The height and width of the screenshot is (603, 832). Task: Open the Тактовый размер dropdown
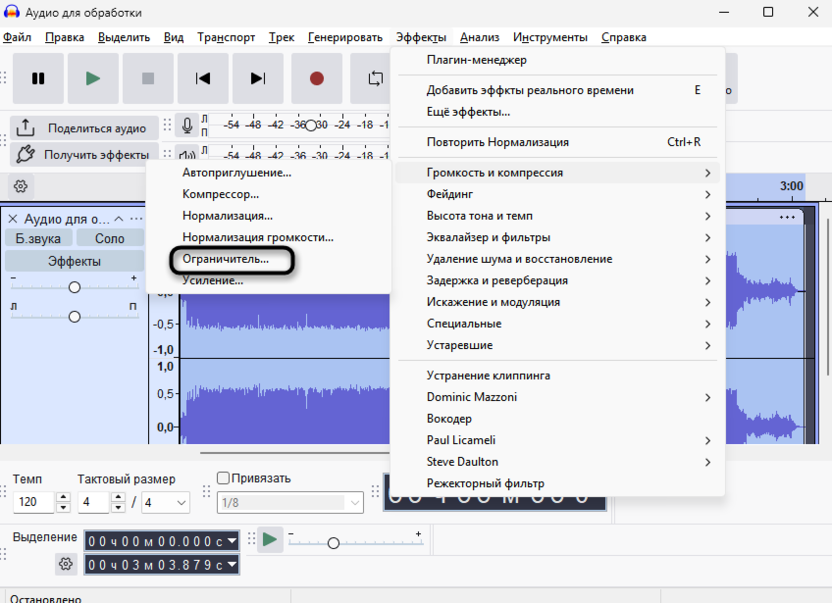tap(165, 502)
